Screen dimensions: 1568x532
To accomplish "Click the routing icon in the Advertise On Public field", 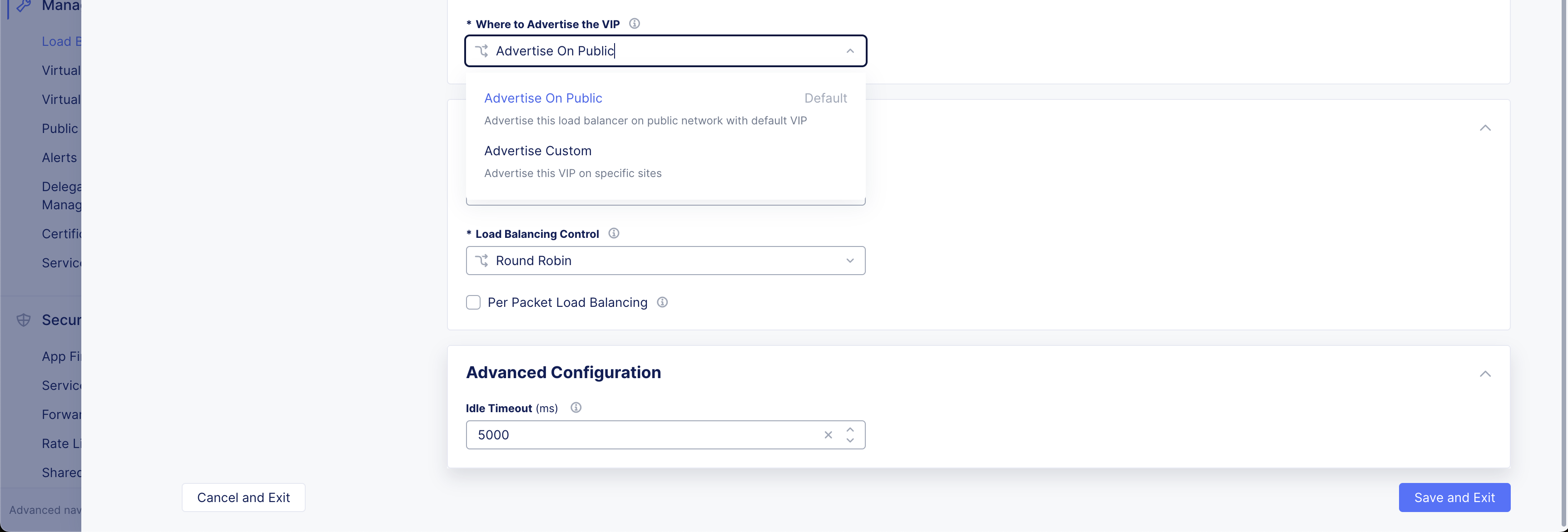I will 481,51.
